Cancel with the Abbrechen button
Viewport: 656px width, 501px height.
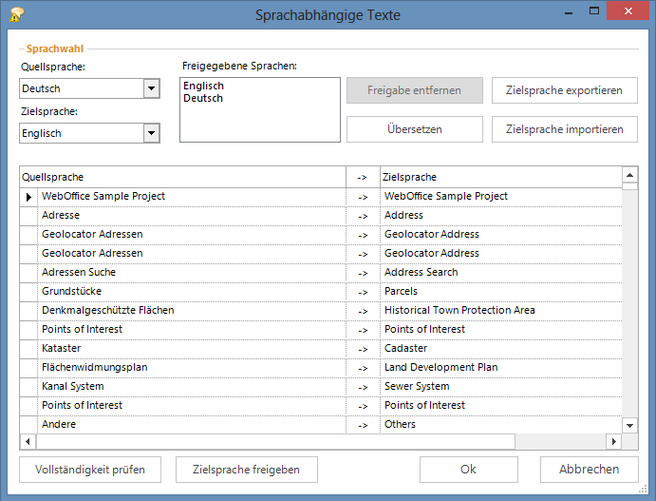[588, 469]
